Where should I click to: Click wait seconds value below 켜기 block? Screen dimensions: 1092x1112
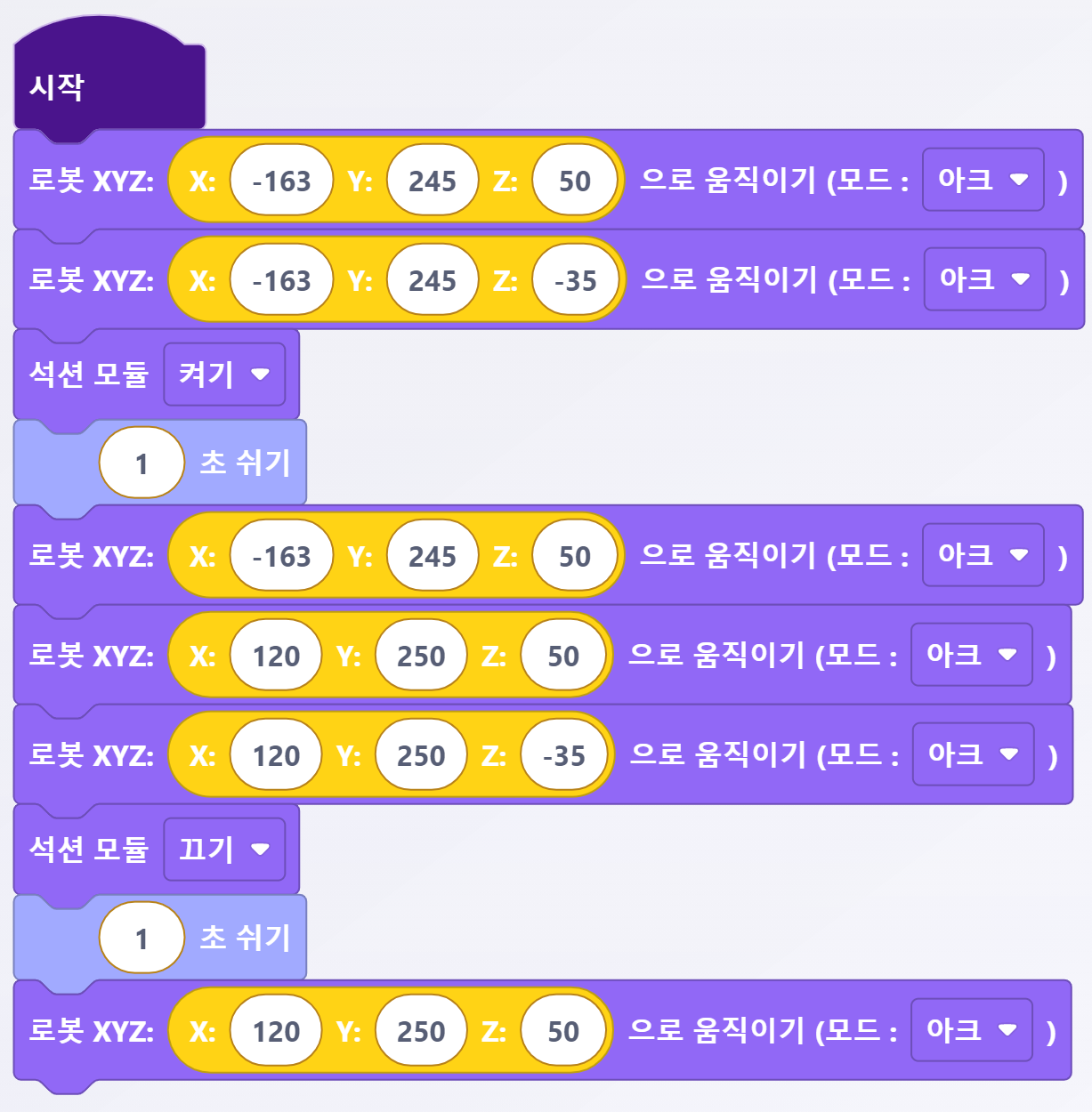[142, 463]
